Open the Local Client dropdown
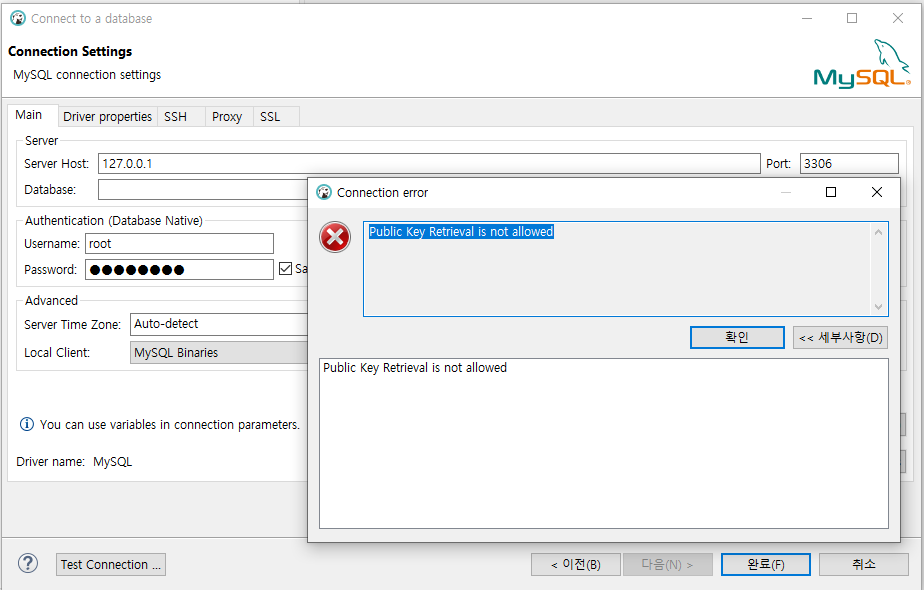 coord(219,352)
